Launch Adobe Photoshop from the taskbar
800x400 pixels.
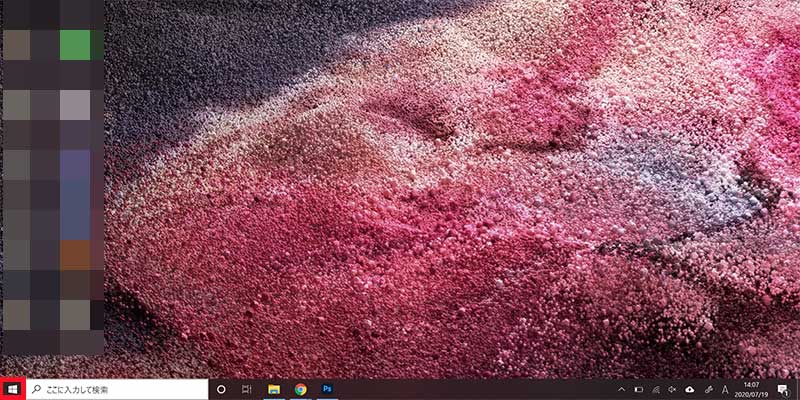pos(327,389)
